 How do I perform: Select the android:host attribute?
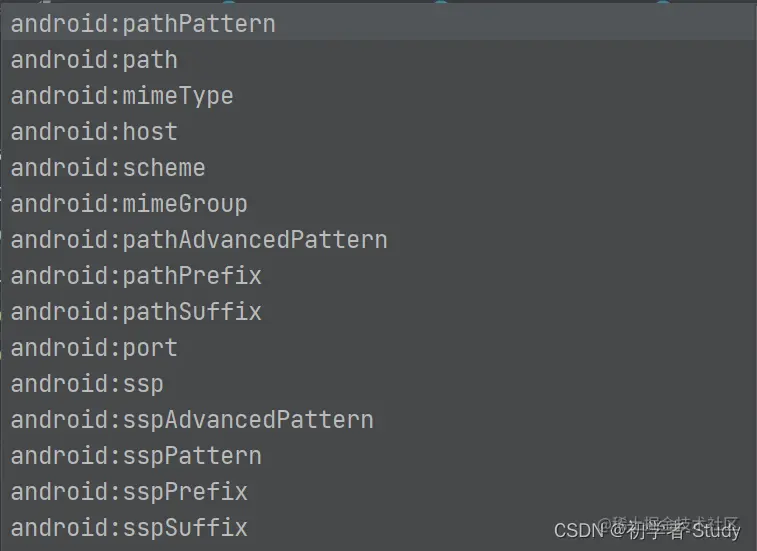click(x=94, y=132)
